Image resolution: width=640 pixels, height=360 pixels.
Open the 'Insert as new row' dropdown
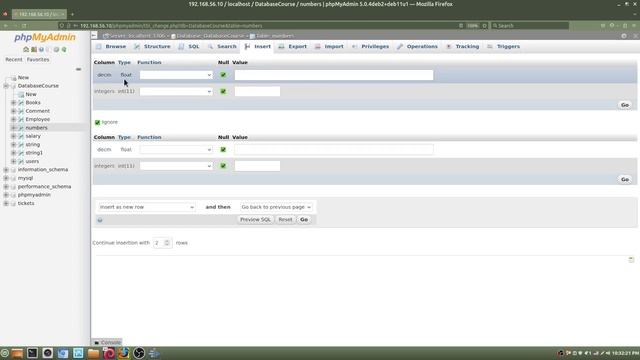[x=147, y=207]
